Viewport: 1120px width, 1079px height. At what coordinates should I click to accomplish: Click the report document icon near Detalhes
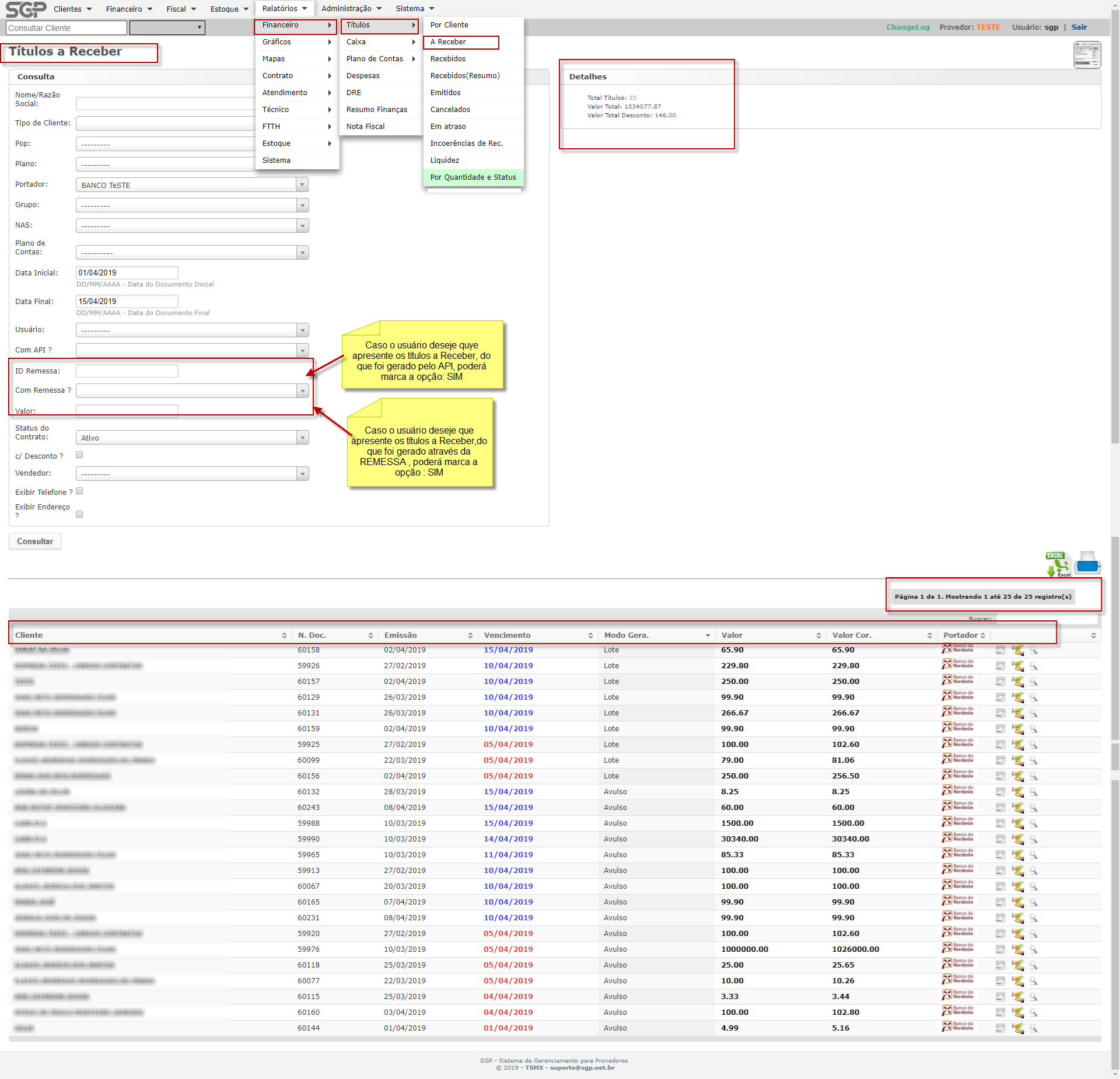point(1087,55)
